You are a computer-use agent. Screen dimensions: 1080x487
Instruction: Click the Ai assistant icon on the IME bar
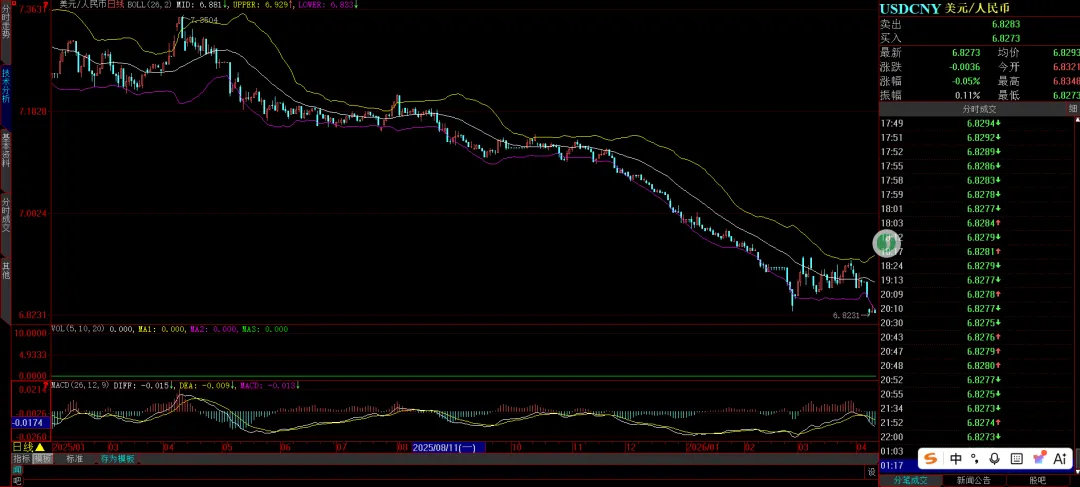1060,458
